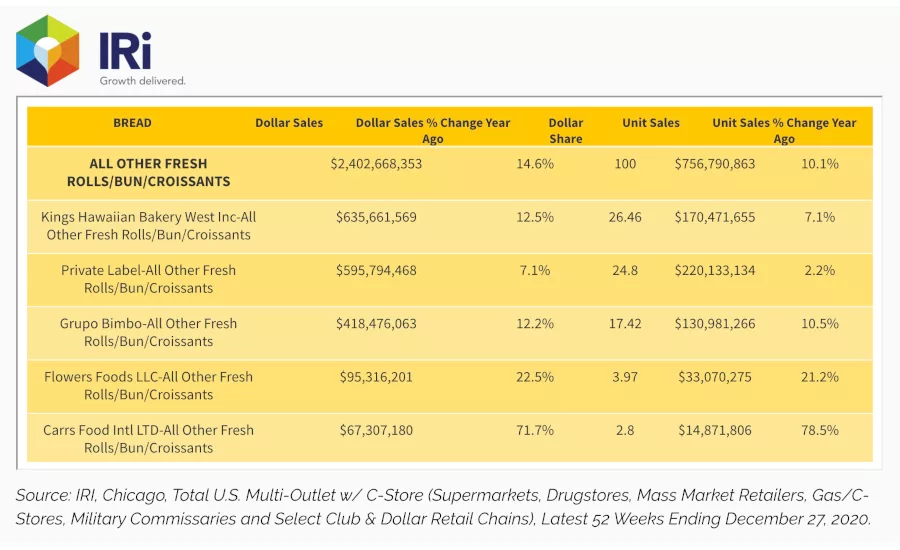Click the Kings Hawaiian Bakery West row label
Viewport: 900px width, 550px height.
pyautogui.click(x=149, y=226)
